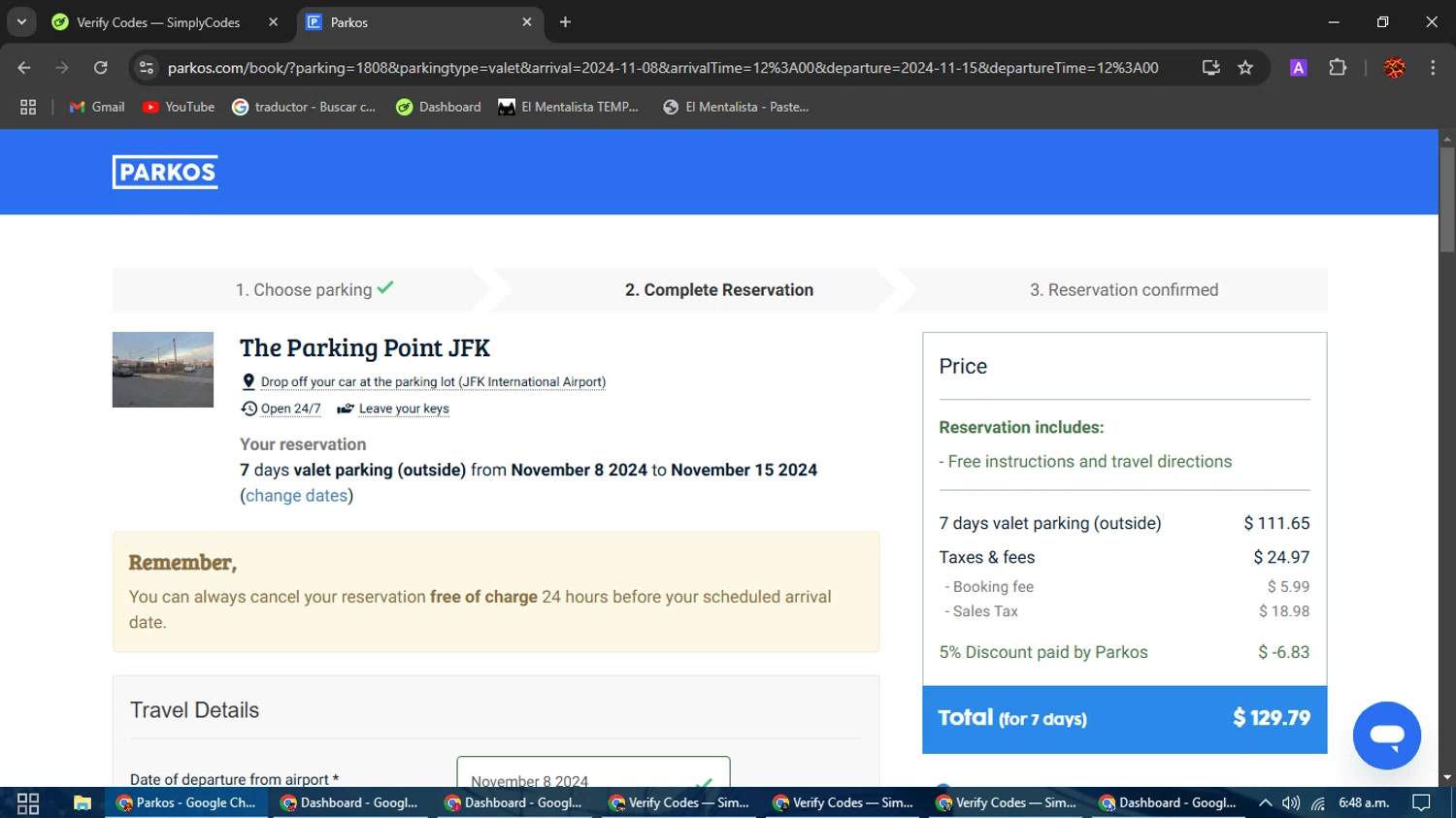Select step 2. Complete Reservation
The width and height of the screenshot is (1456, 818).
tap(719, 289)
